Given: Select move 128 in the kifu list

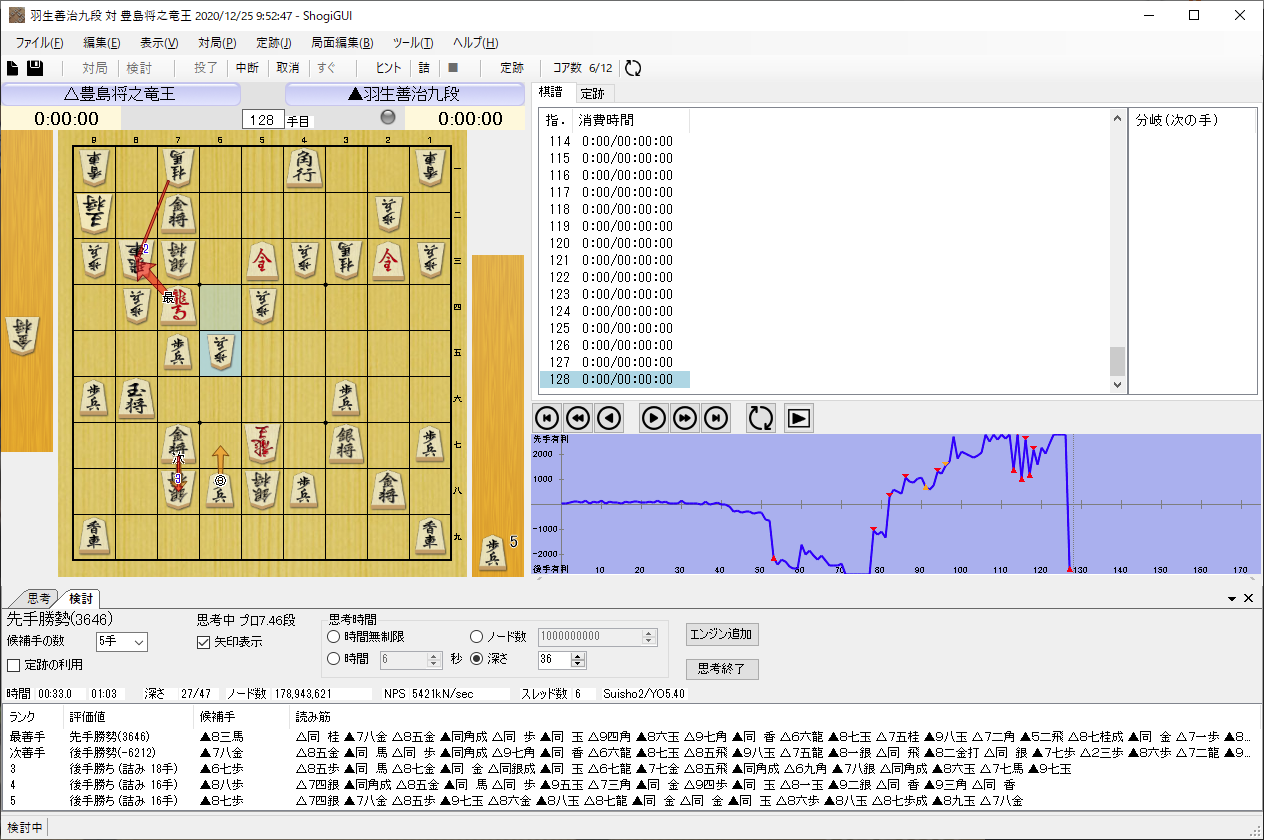Looking at the screenshot, I should point(614,380).
